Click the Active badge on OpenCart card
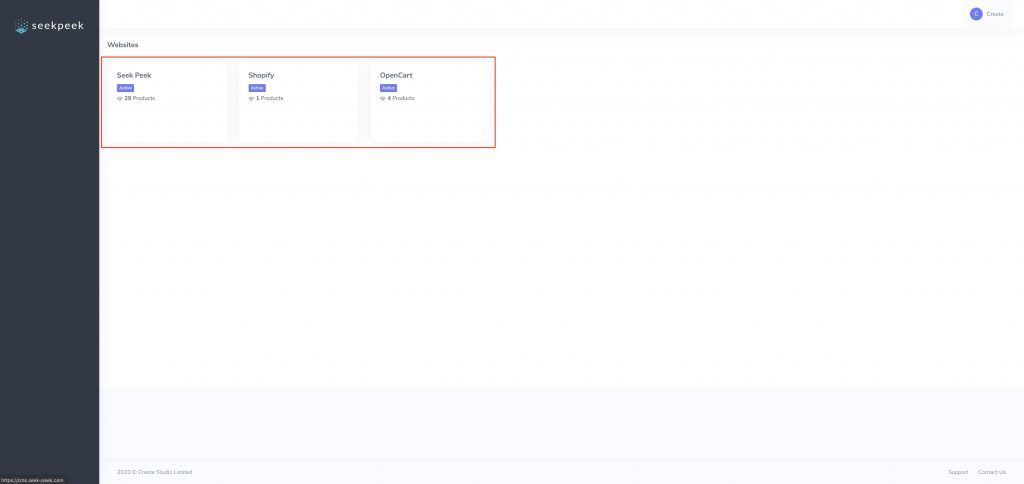 coord(389,88)
